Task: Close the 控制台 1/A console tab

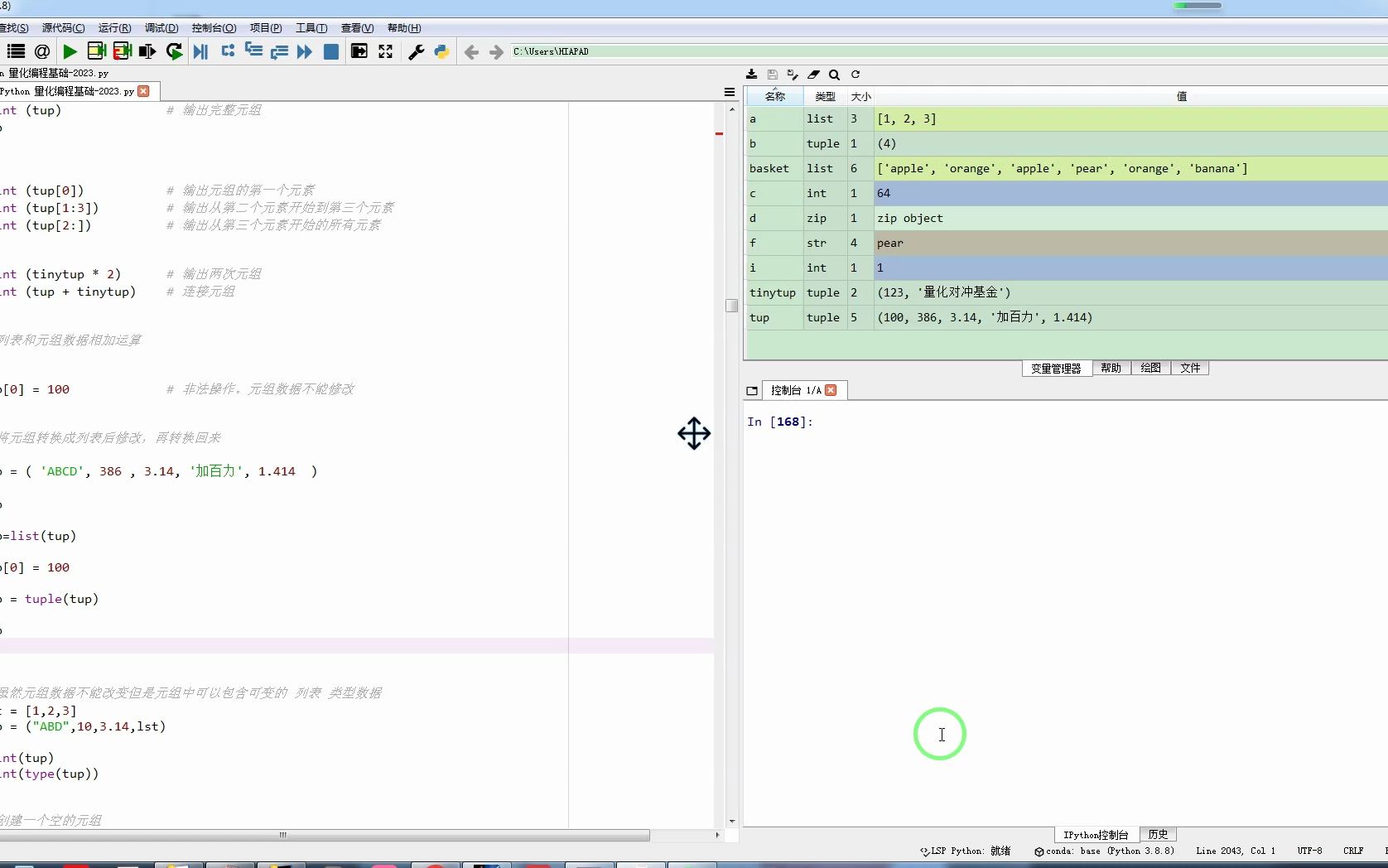Action: pos(831,390)
